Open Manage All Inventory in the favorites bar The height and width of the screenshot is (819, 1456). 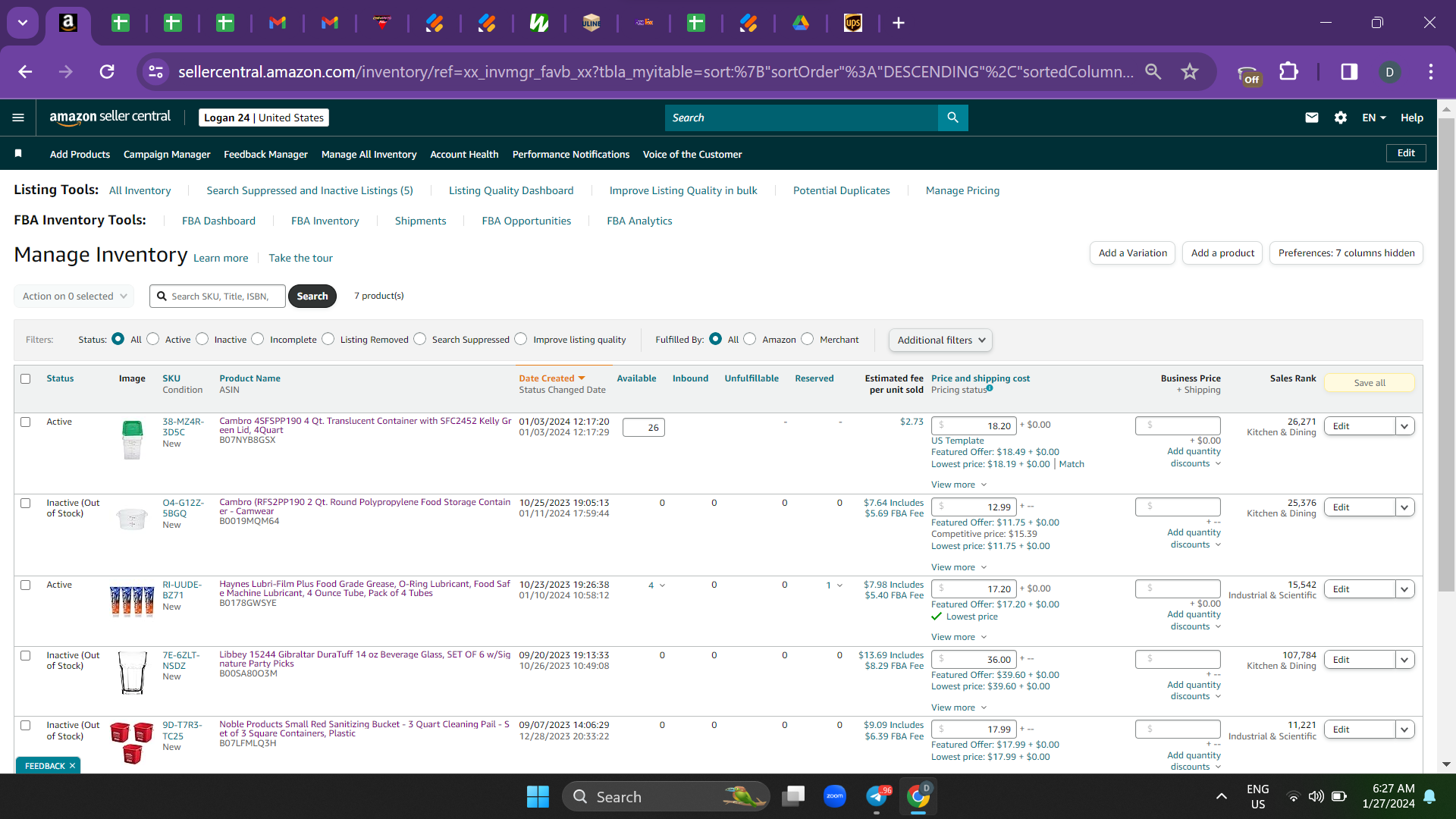pos(369,154)
